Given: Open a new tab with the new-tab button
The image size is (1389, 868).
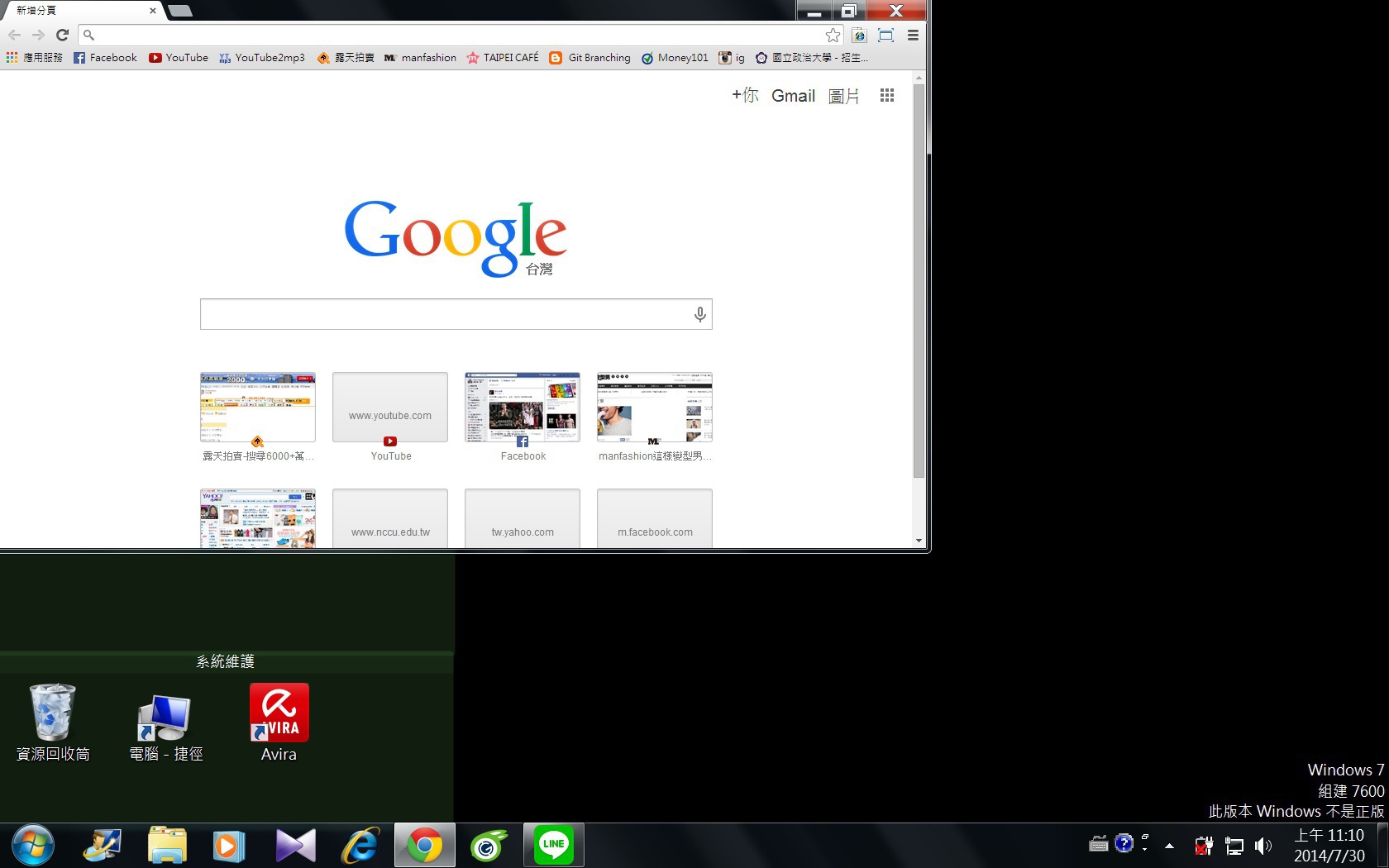Looking at the screenshot, I should (179, 11).
